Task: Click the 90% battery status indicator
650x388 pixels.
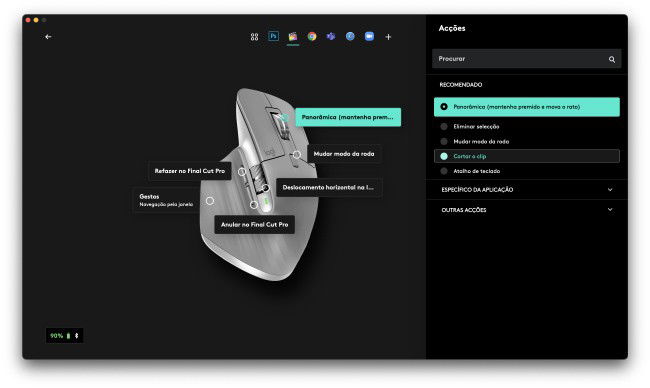Action: pyautogui.click(x=64, y=335)
